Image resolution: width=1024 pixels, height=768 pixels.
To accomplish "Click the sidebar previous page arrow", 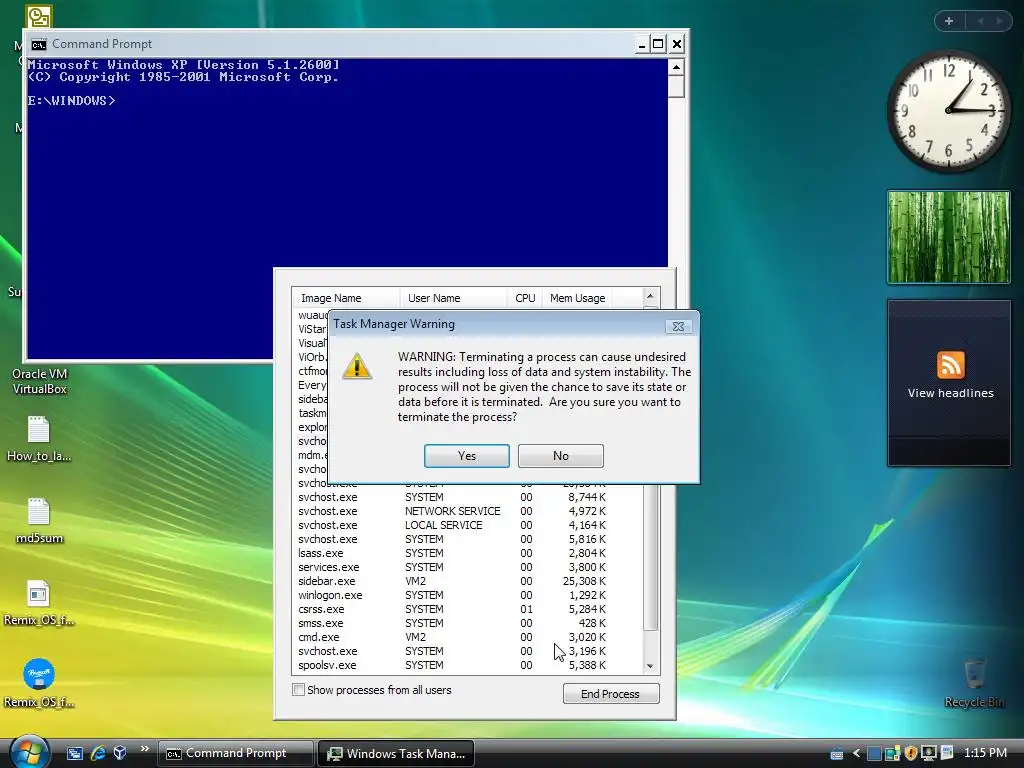I will pos(980,21).
